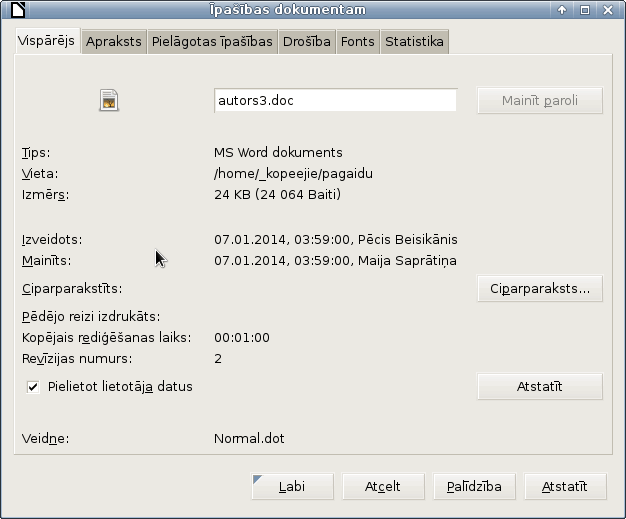Image resolution: width=626 pixels, height=519 pixels.
Task: Click the document file type icon
Action: tap(109, 100)
